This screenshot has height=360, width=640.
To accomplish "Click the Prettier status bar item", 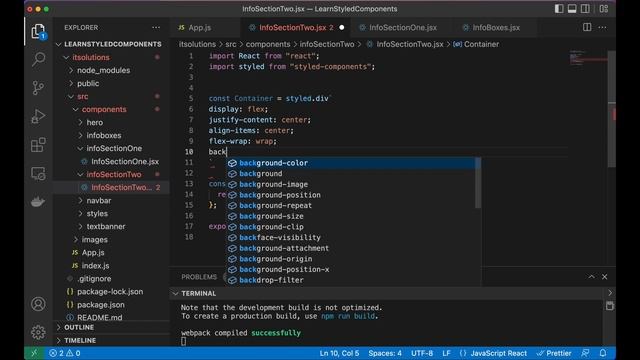I will tap(554, 353).
